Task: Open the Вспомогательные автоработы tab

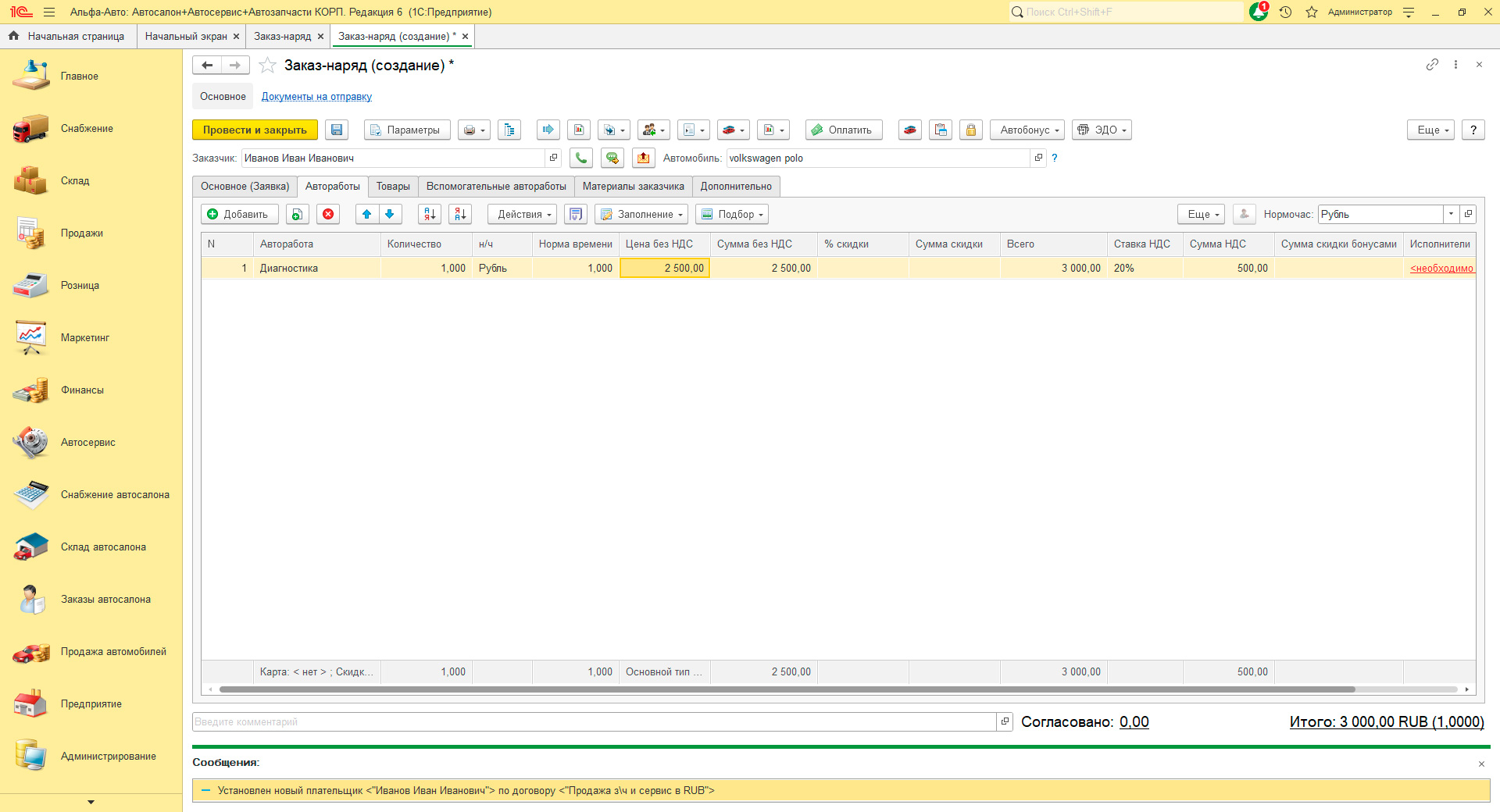Action: point(496,187)
